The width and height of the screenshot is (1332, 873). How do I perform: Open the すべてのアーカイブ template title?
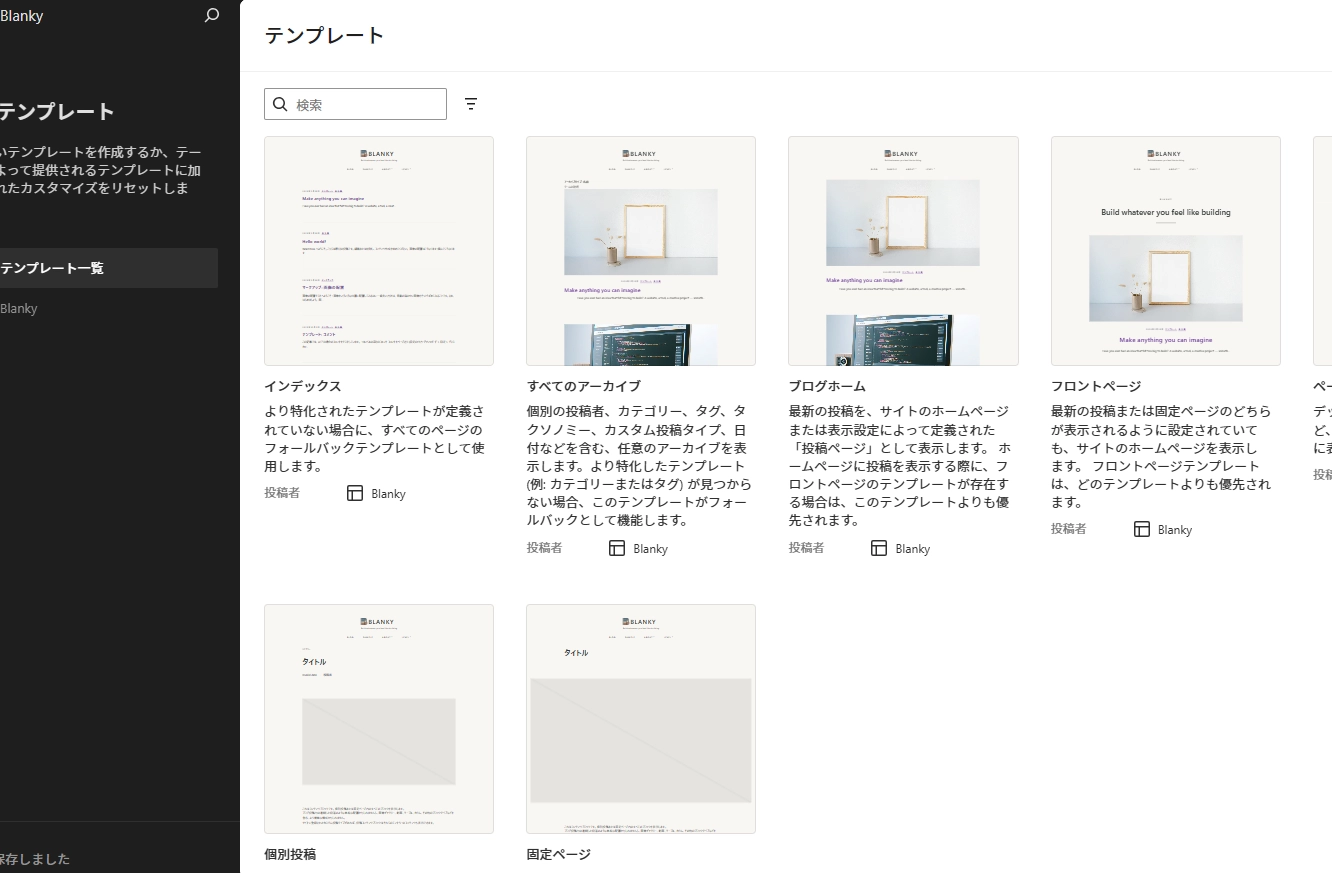pos(584,386)
